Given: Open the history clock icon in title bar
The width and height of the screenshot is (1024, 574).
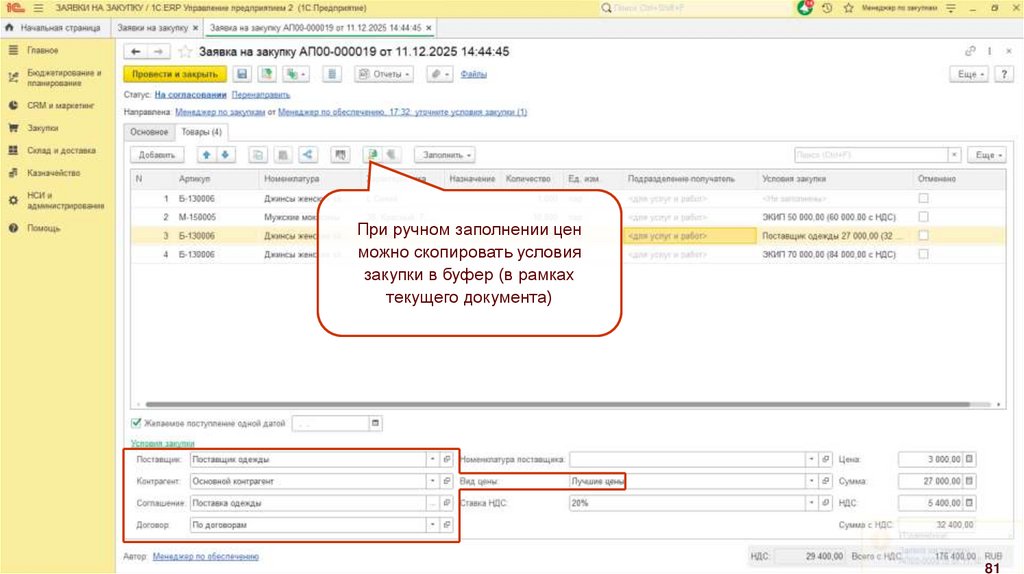Looking at the screenshot, I should pos(827,8).
